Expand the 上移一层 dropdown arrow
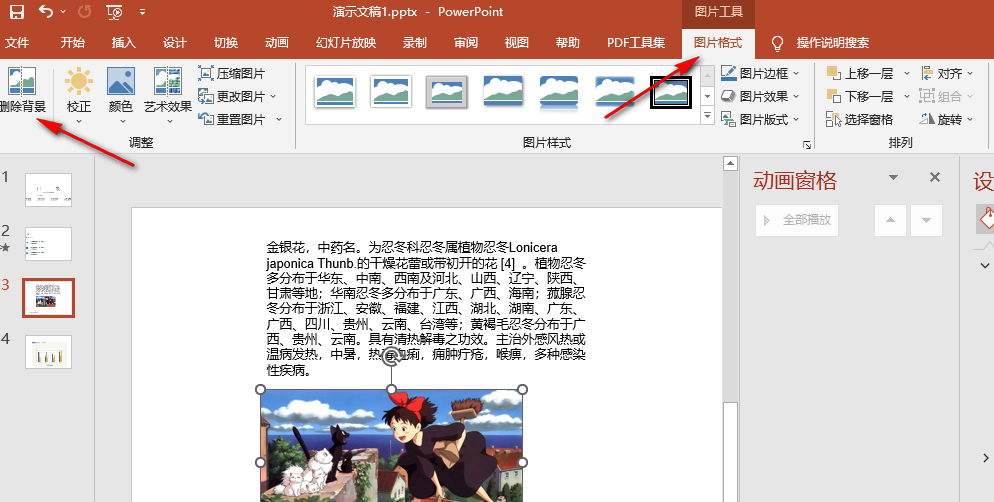This screenshot has width=994, height=502. (x=907, y=74)
